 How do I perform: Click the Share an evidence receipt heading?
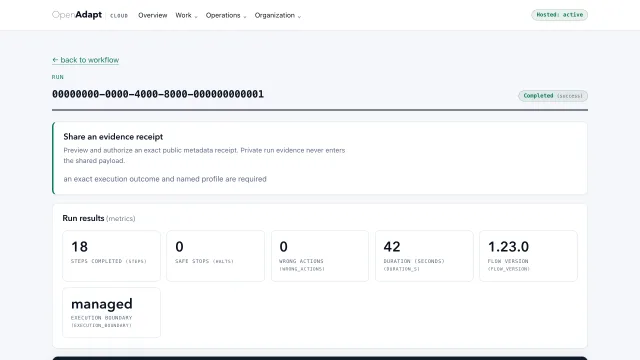[x=113, y=137]
